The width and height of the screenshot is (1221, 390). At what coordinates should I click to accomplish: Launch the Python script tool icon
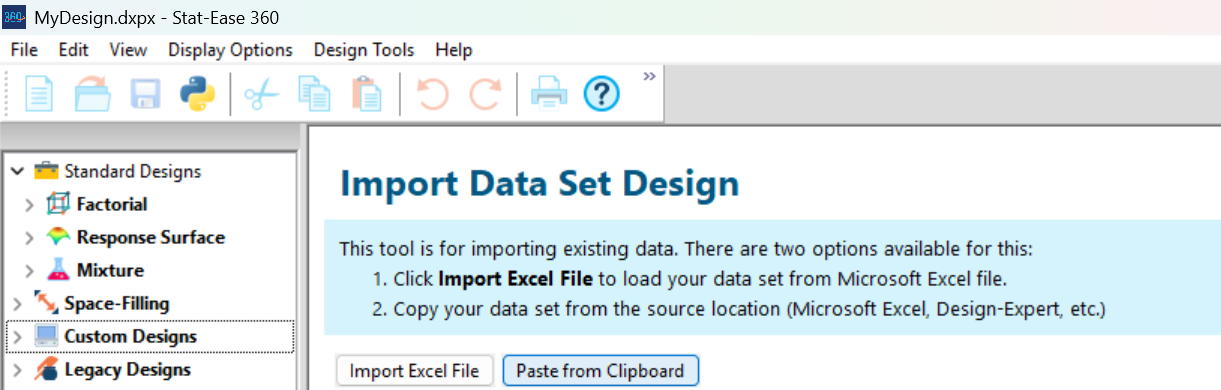(198, 95)
